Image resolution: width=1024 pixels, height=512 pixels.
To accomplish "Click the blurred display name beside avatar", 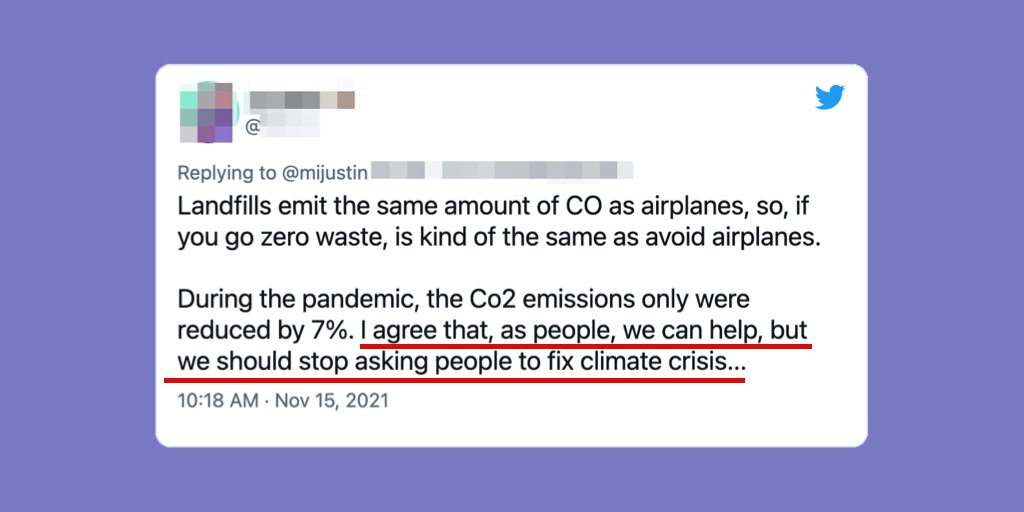I will (301, 100).
